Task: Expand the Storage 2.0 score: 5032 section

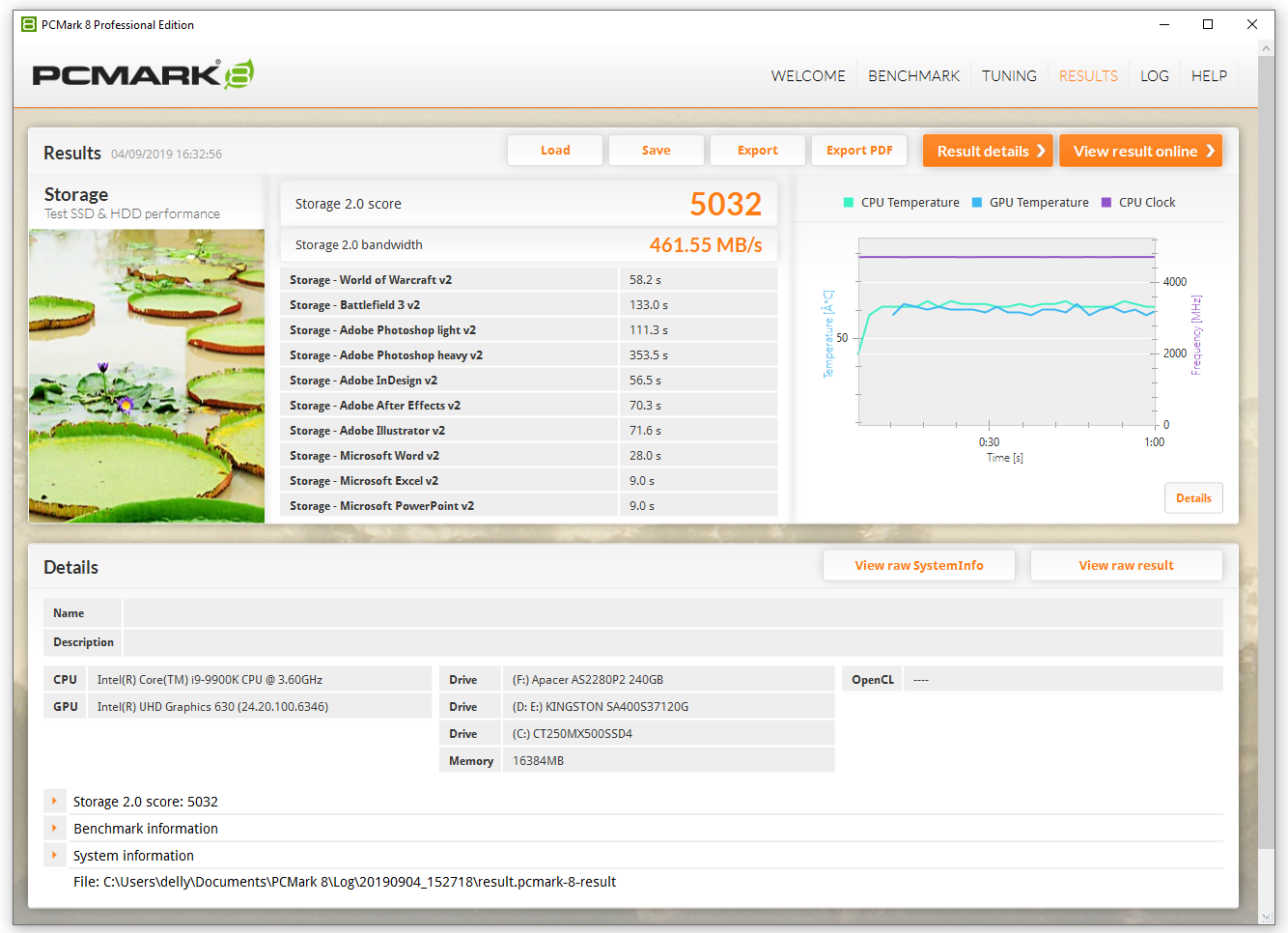Action: click(54, 801)
